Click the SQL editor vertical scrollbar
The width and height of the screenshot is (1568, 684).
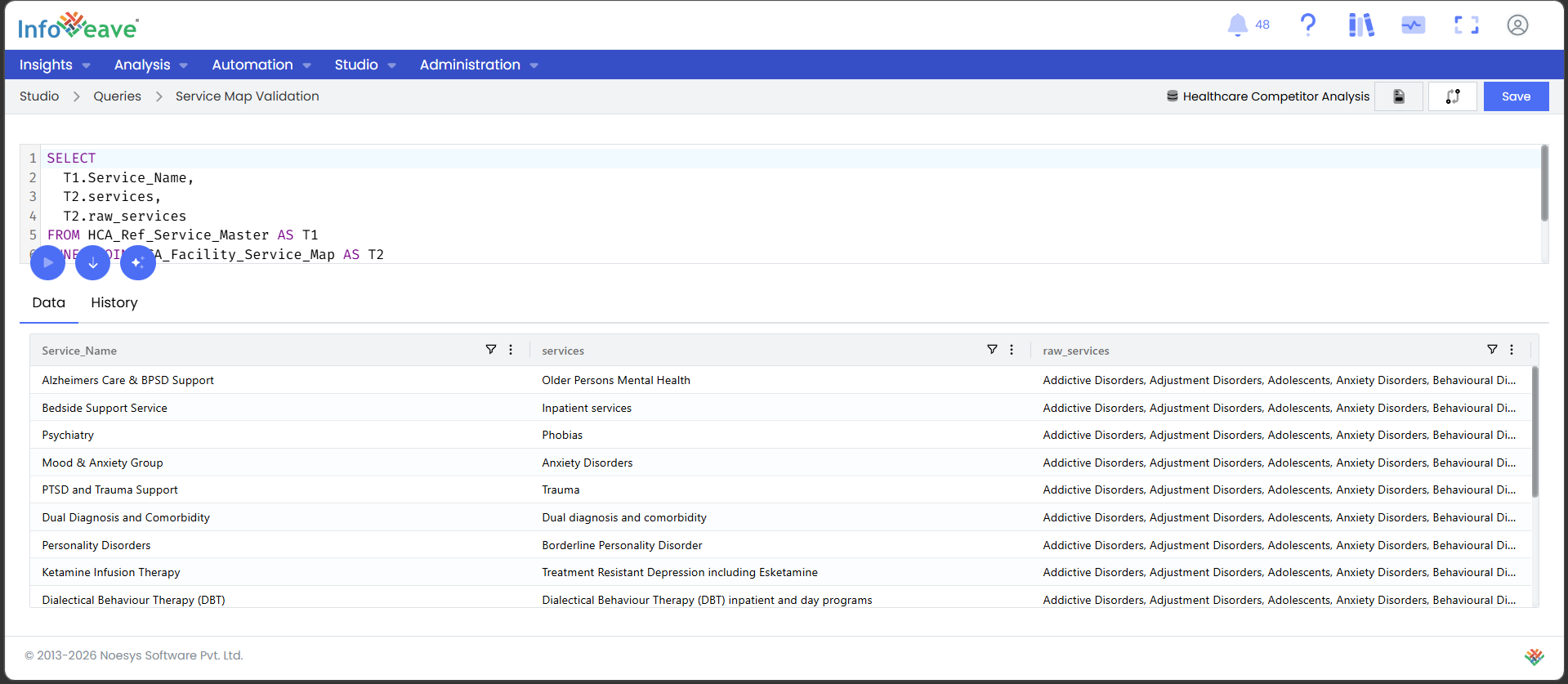pos(1544,184)
